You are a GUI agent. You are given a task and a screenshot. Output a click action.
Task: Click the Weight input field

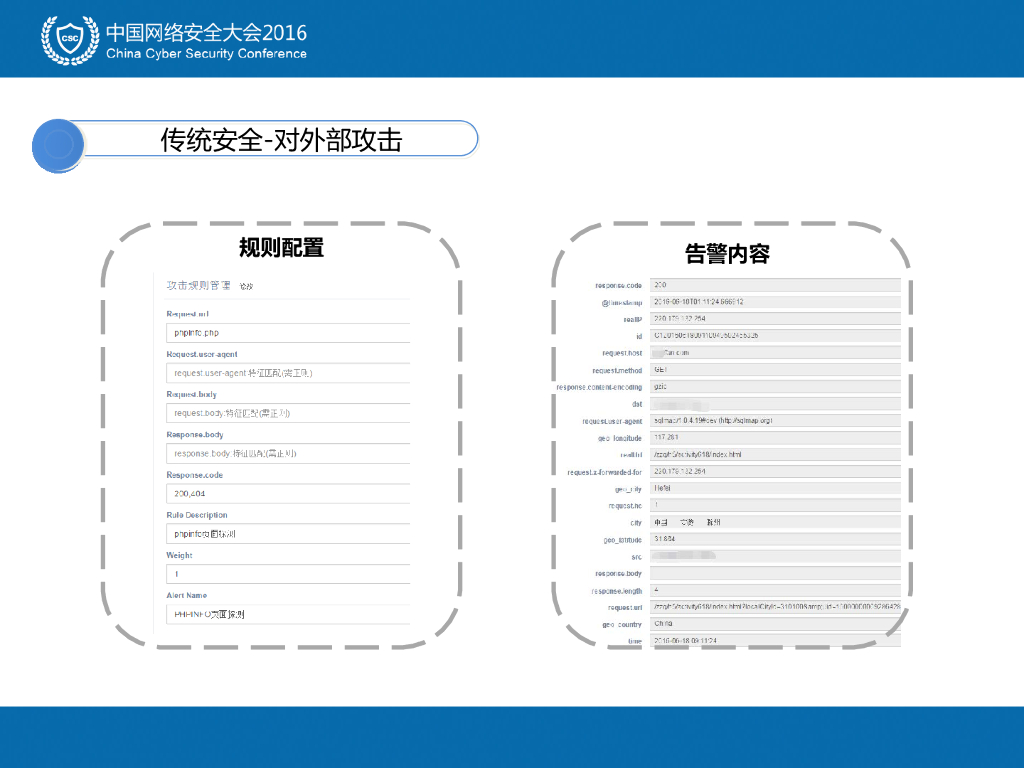click(x=288, y=574)
